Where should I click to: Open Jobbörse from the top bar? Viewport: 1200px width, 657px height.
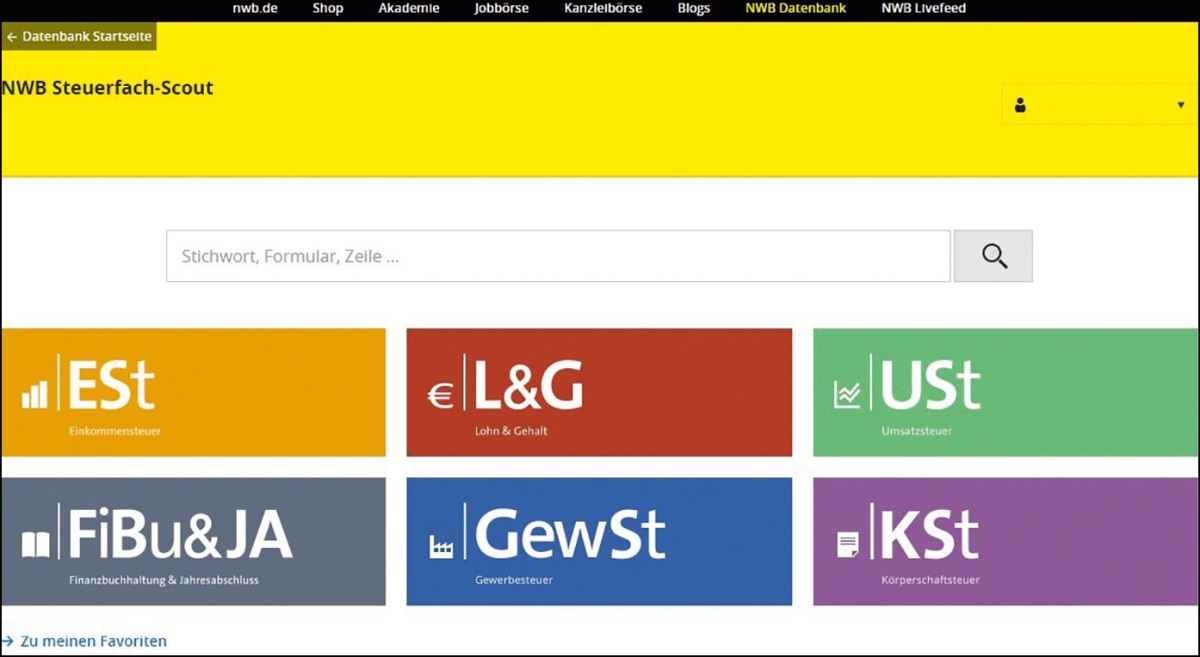(x=501, y=9)
